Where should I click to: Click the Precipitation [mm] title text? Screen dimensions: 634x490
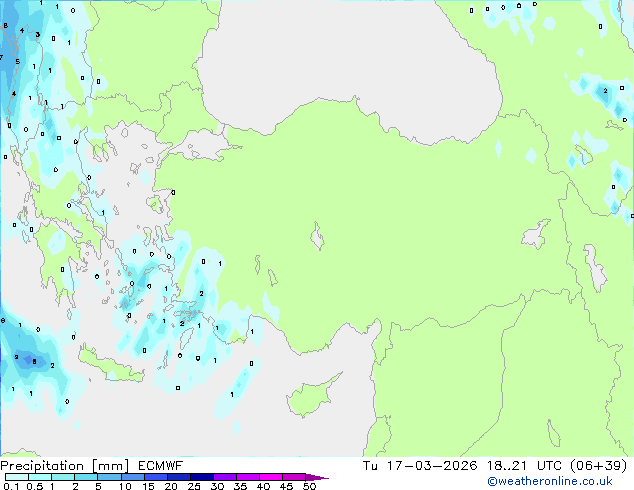tap(61, 465)
